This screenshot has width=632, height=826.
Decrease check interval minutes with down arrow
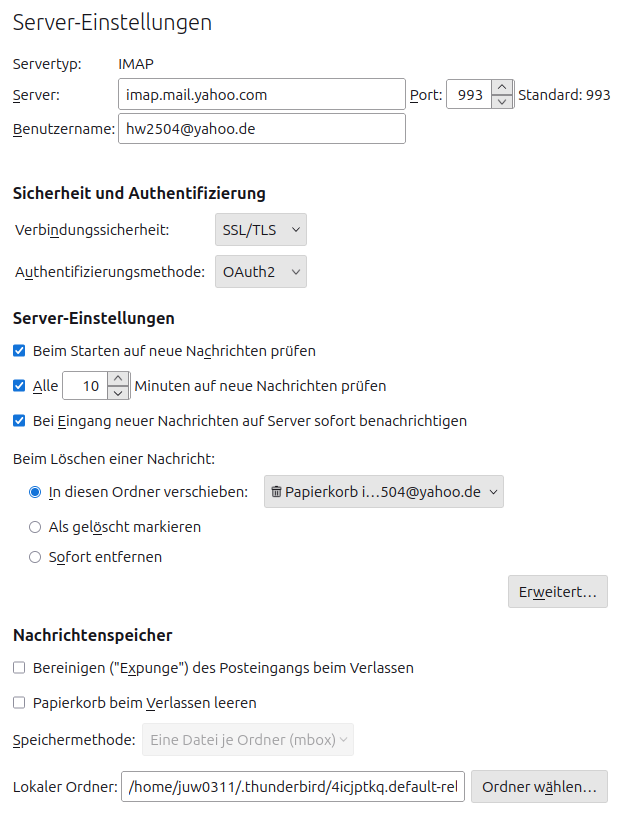point(119,392)
